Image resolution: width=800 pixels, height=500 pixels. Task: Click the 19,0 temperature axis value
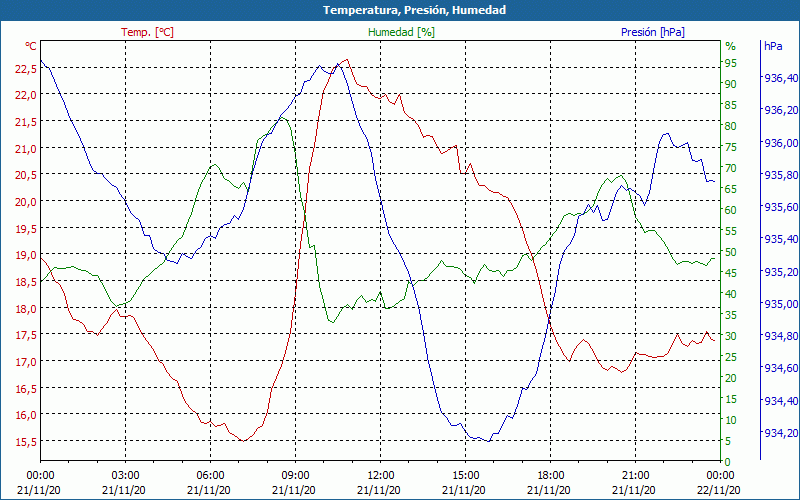(x=26, y=256)
